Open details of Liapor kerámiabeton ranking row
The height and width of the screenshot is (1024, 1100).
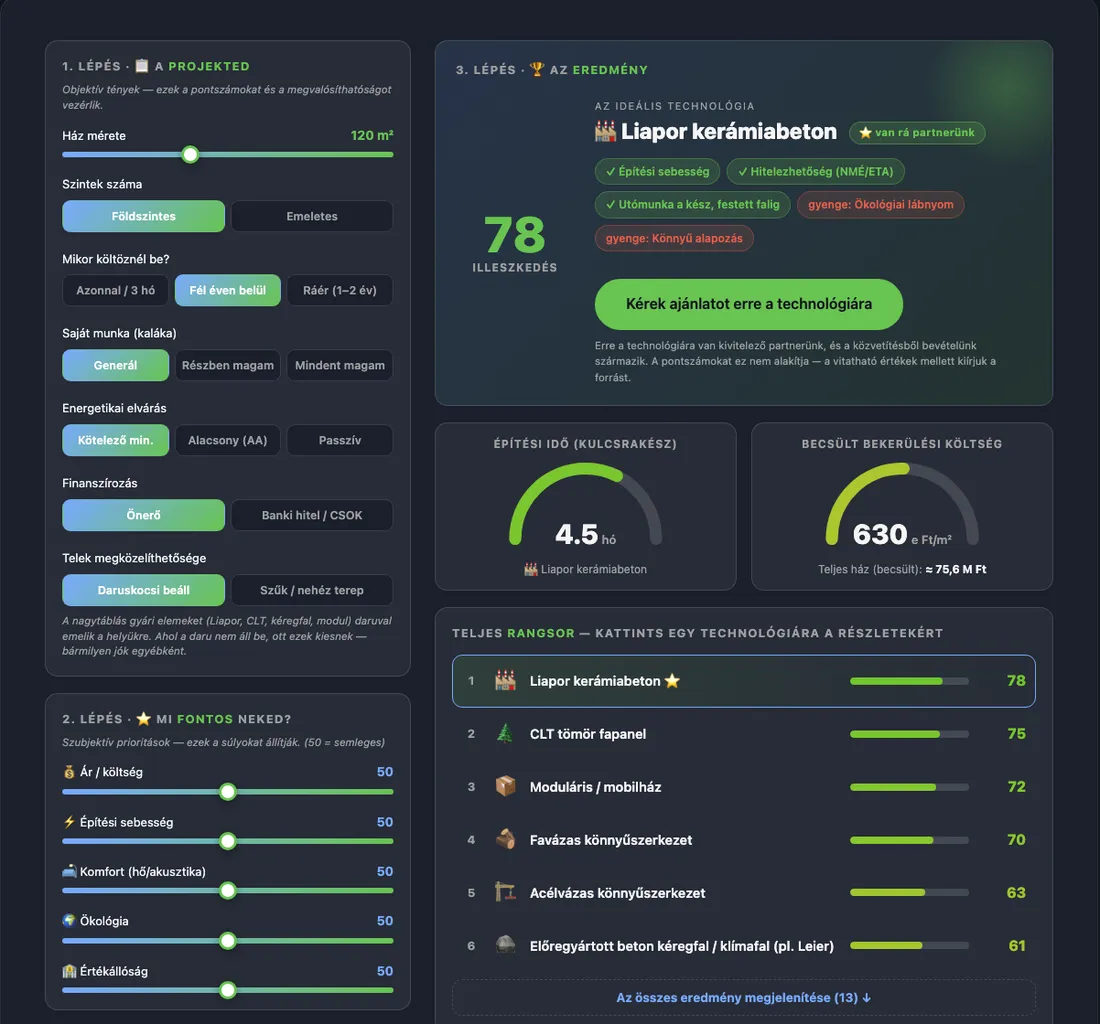point(744,680)
